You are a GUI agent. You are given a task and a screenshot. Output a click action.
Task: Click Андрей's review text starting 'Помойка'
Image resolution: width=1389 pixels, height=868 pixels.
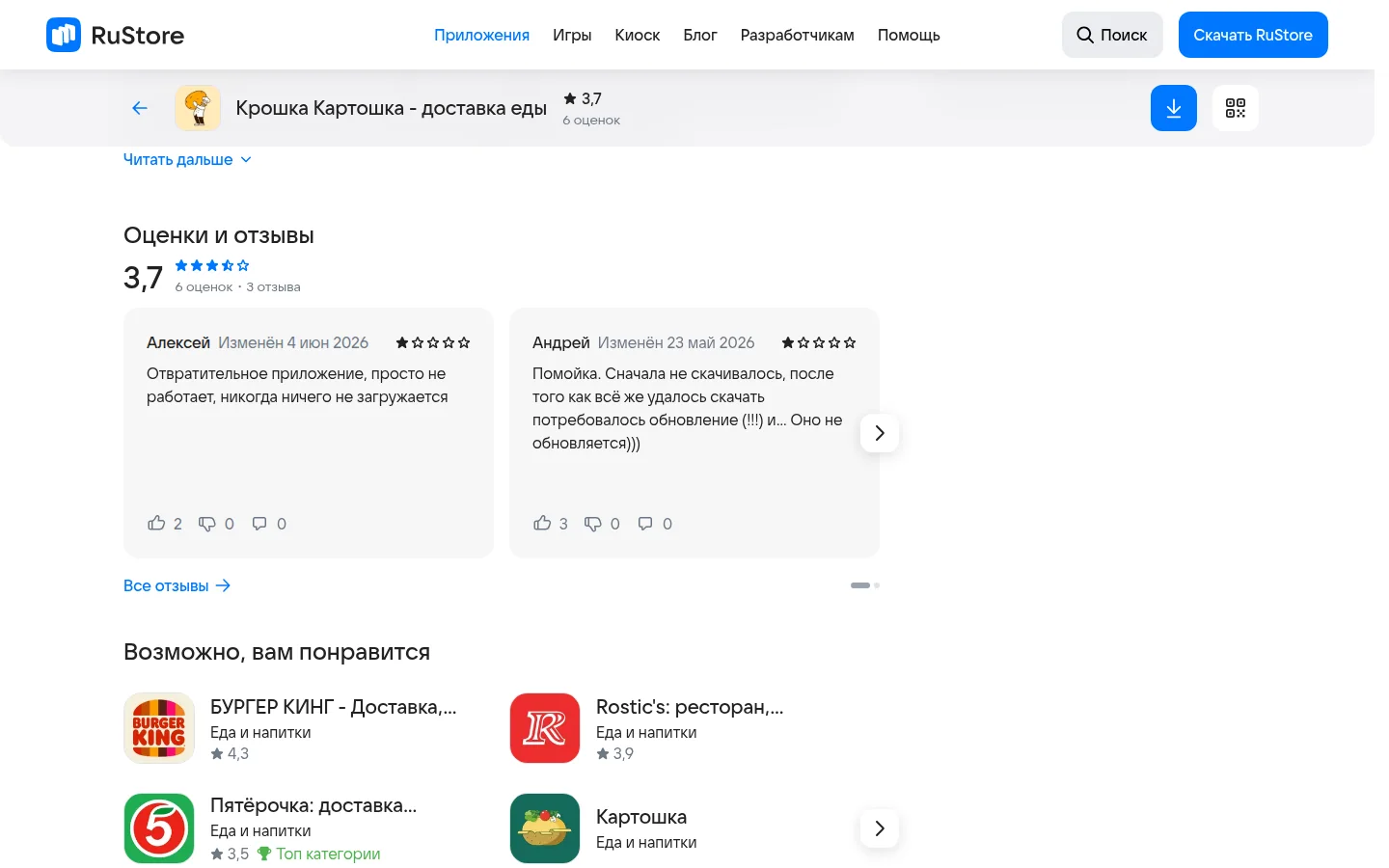pyautogui.click(x=688, y=408)
